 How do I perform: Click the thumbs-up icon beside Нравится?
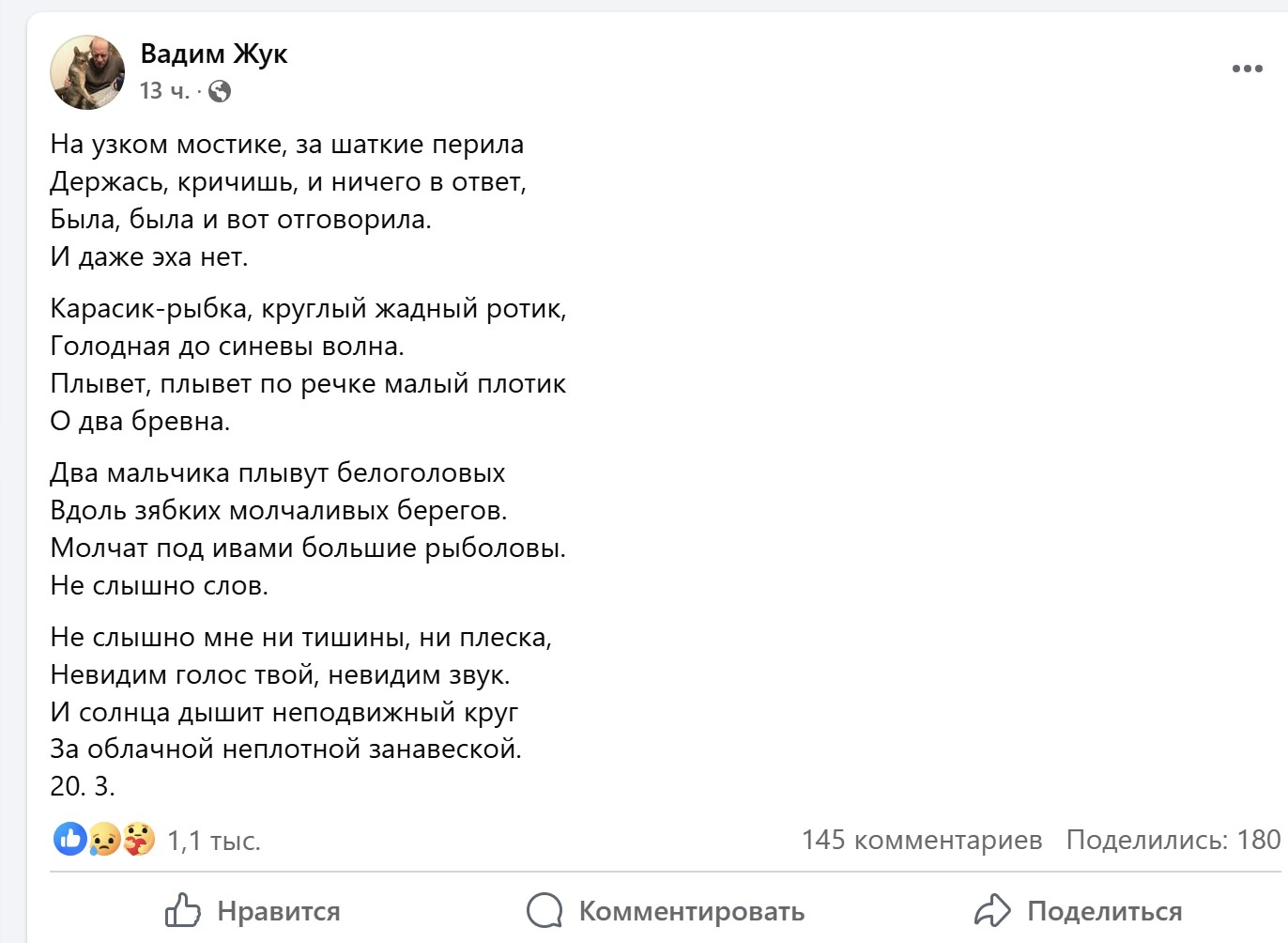[183, 910]
